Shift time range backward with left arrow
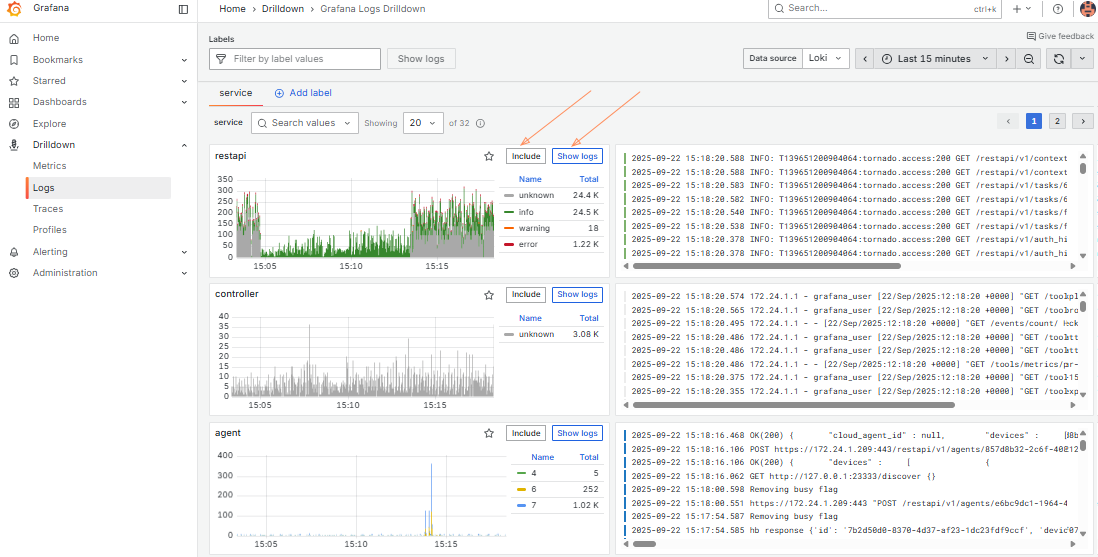This screenshot has height=557, width=1098. click(x=866, y=59)
